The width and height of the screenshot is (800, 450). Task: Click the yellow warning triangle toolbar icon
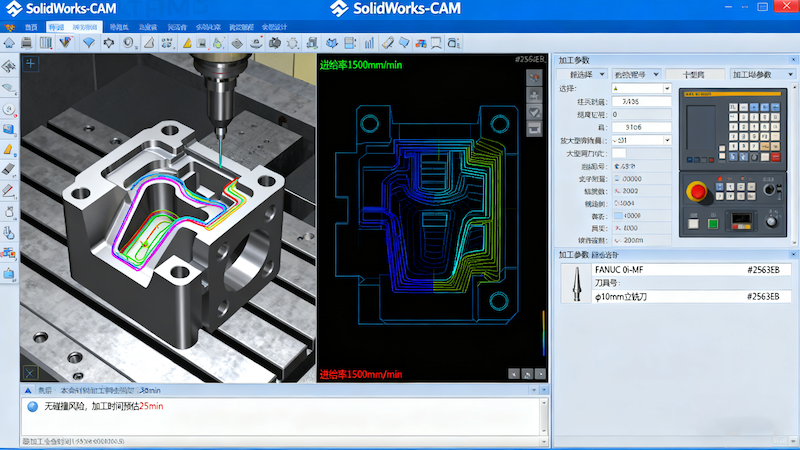pos(187,43)
